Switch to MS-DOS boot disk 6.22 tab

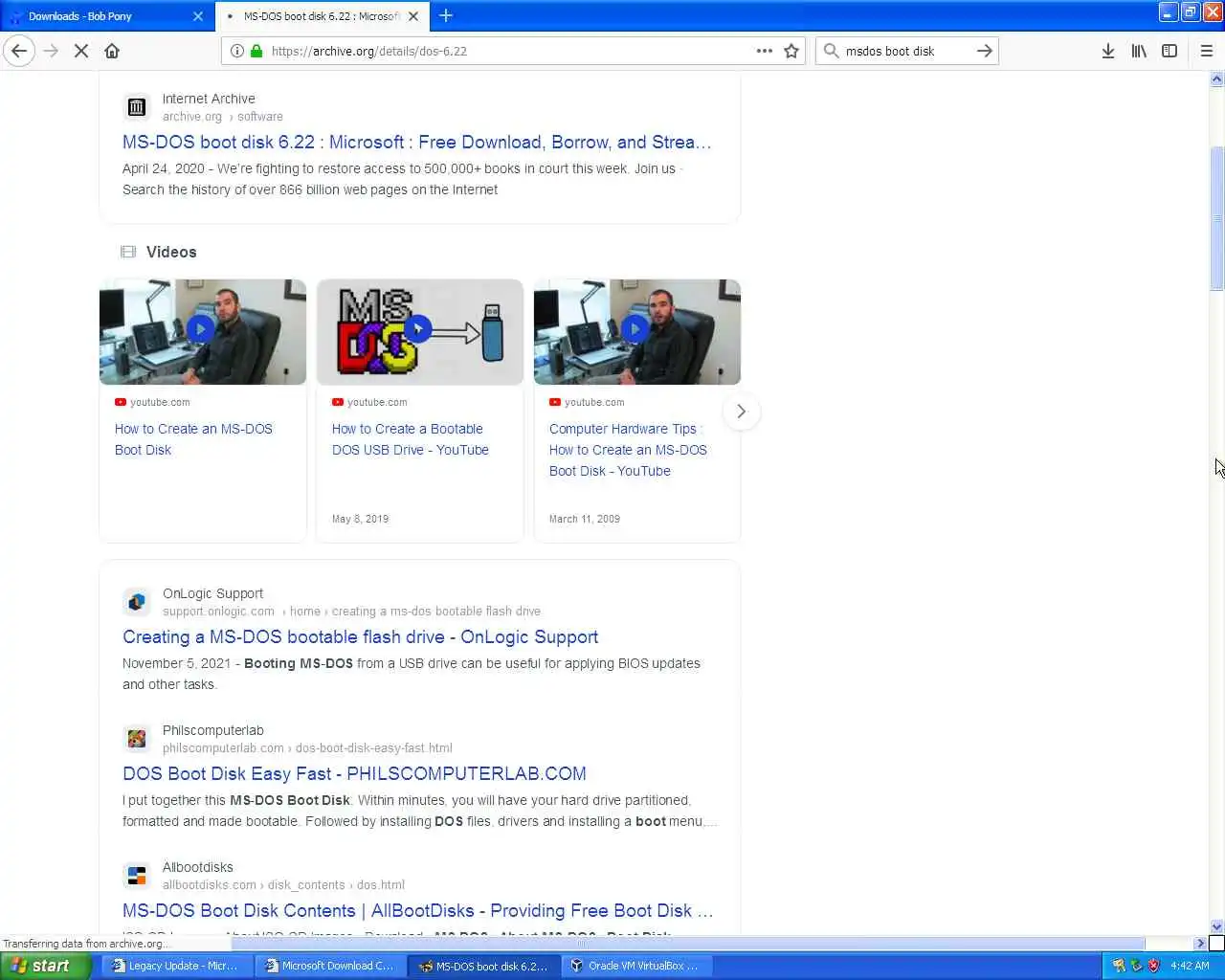pos(321,16)
